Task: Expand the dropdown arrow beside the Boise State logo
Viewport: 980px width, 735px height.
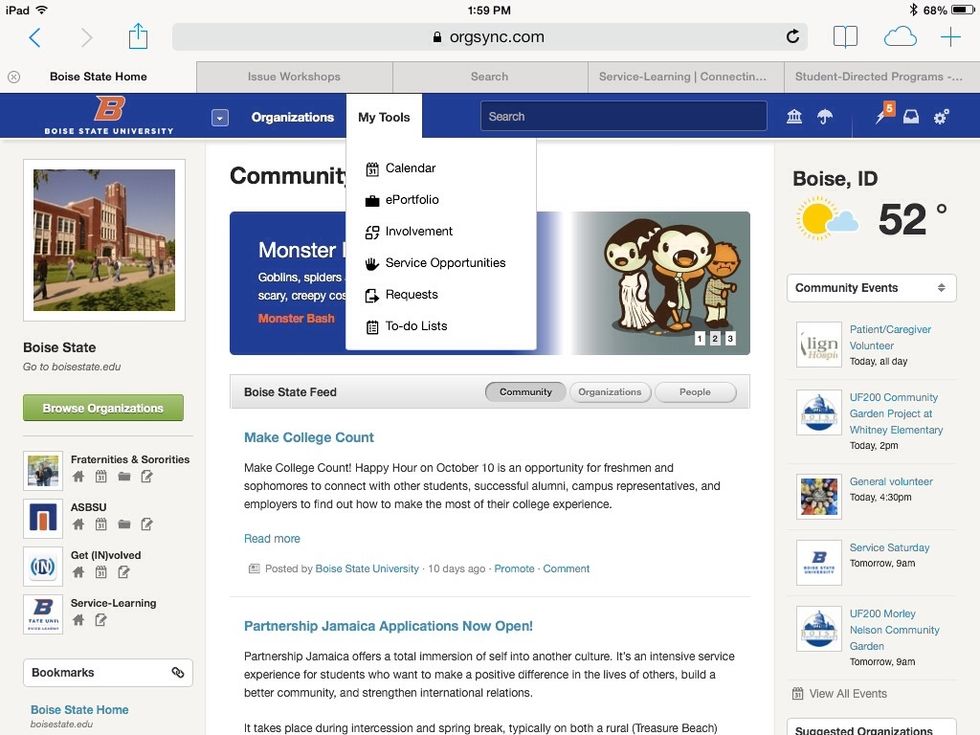Action: [x=219, y=116]
